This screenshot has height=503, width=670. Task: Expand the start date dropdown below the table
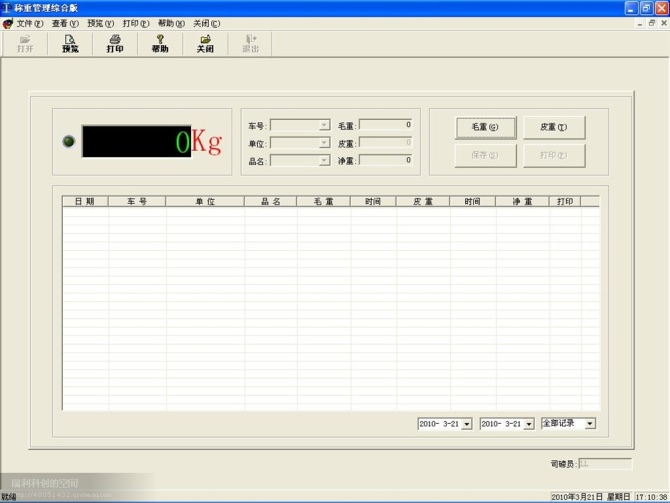click(467, 424)
